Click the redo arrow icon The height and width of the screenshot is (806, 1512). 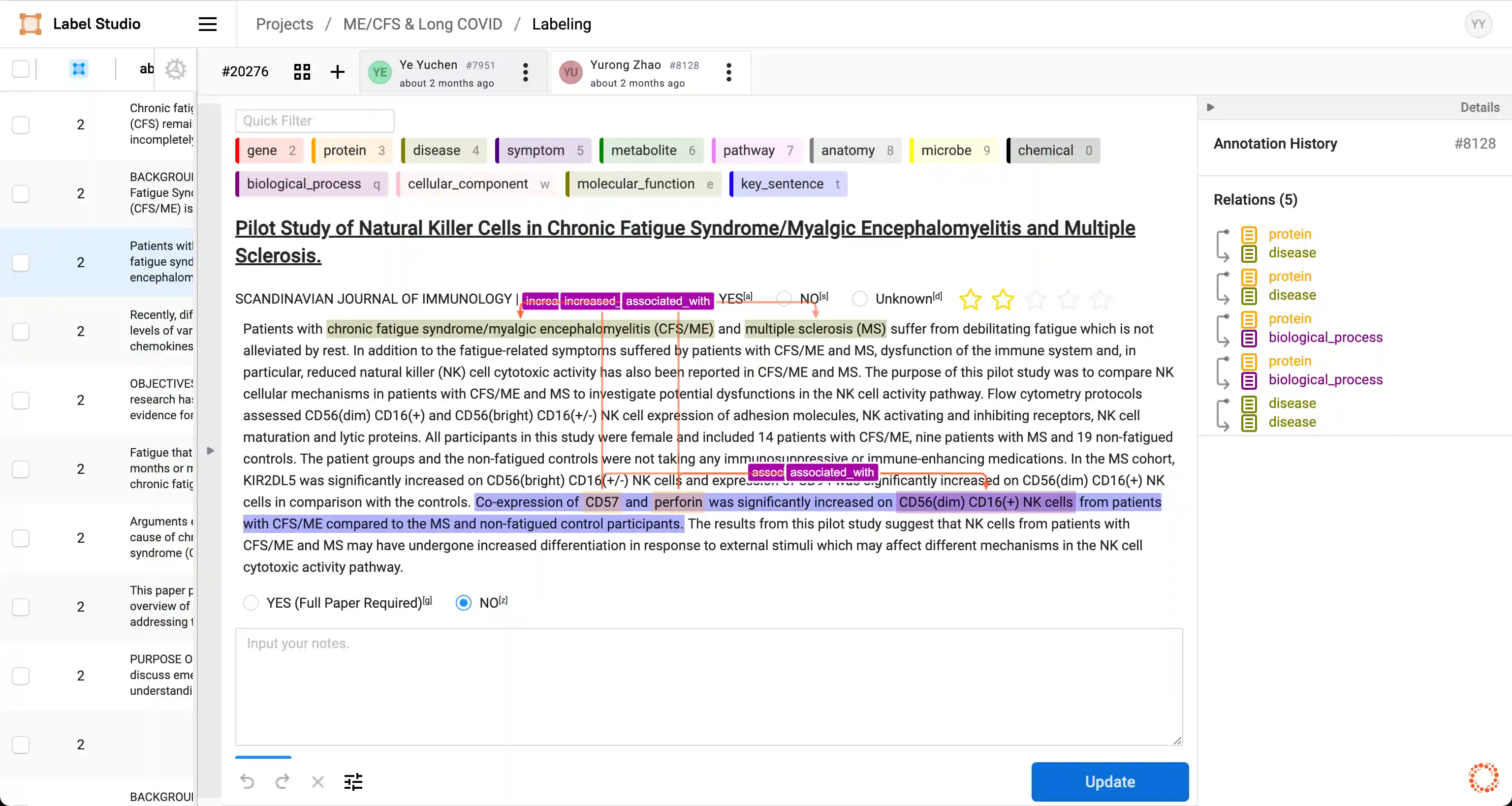coord(283,781)
